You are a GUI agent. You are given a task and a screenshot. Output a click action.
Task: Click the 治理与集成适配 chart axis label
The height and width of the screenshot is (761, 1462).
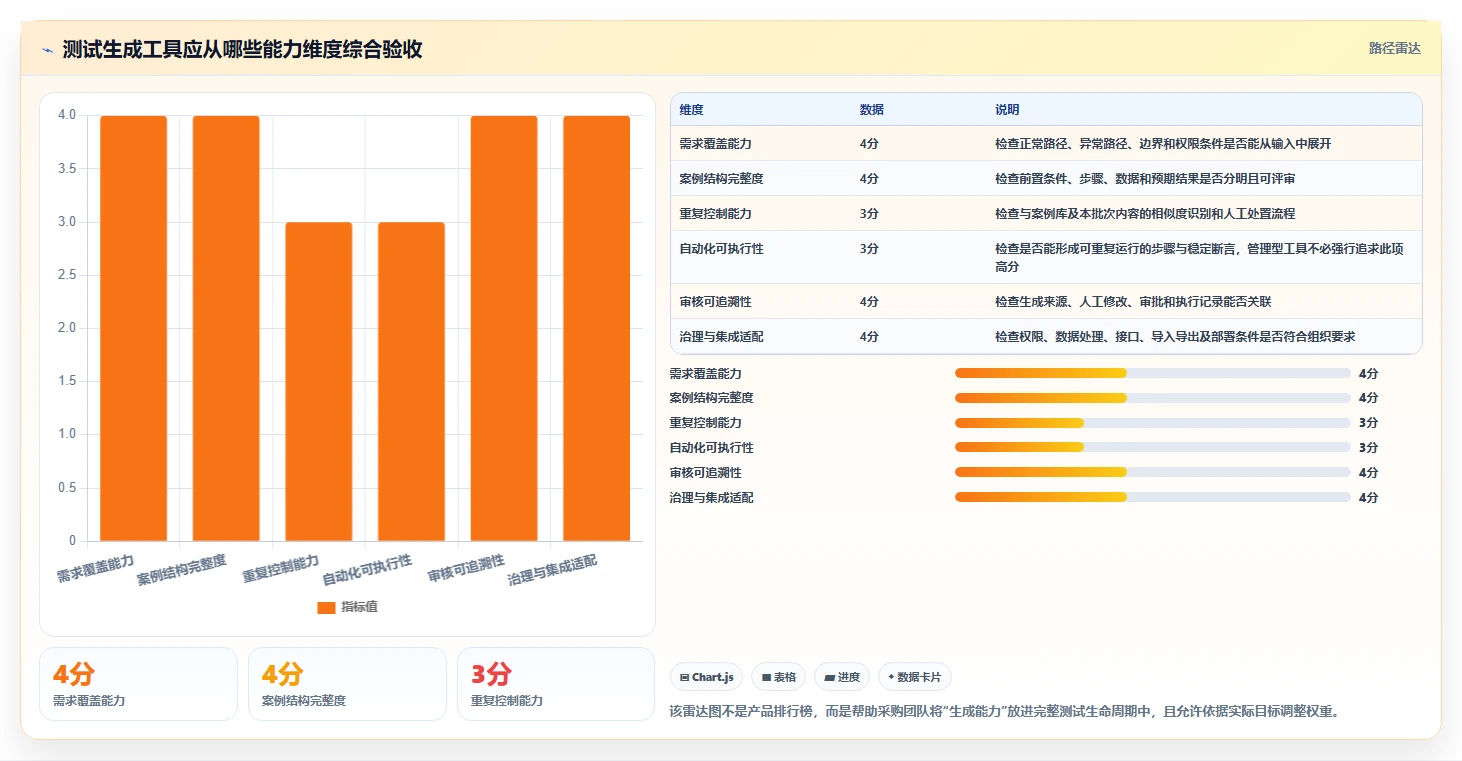tap(552, 571)
